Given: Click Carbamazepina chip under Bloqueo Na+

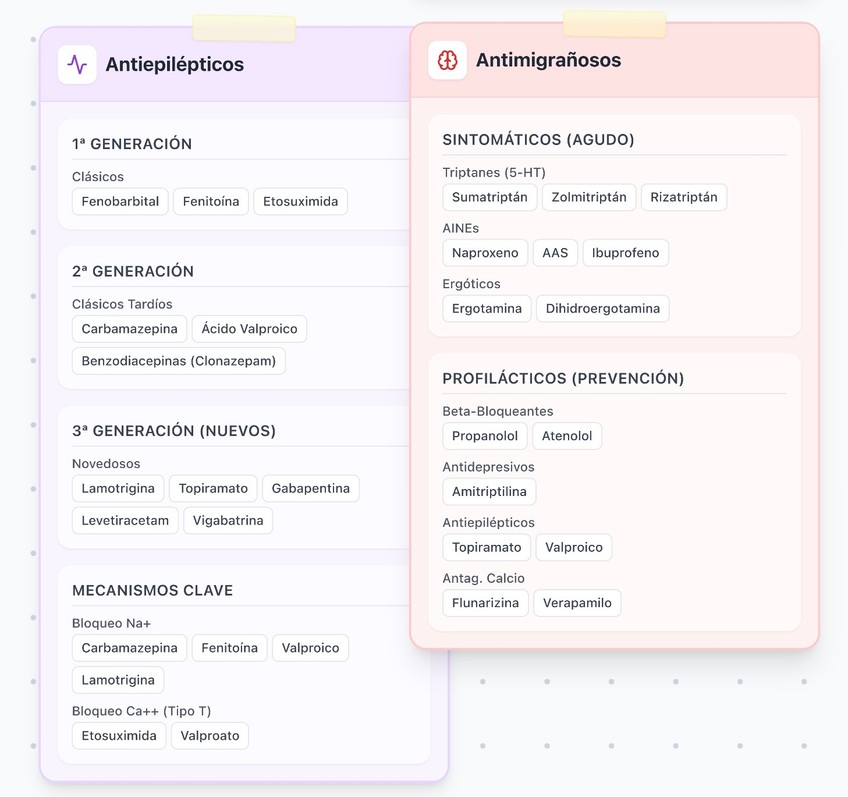Looking at the screenshot, I should (x=129, y=648).
